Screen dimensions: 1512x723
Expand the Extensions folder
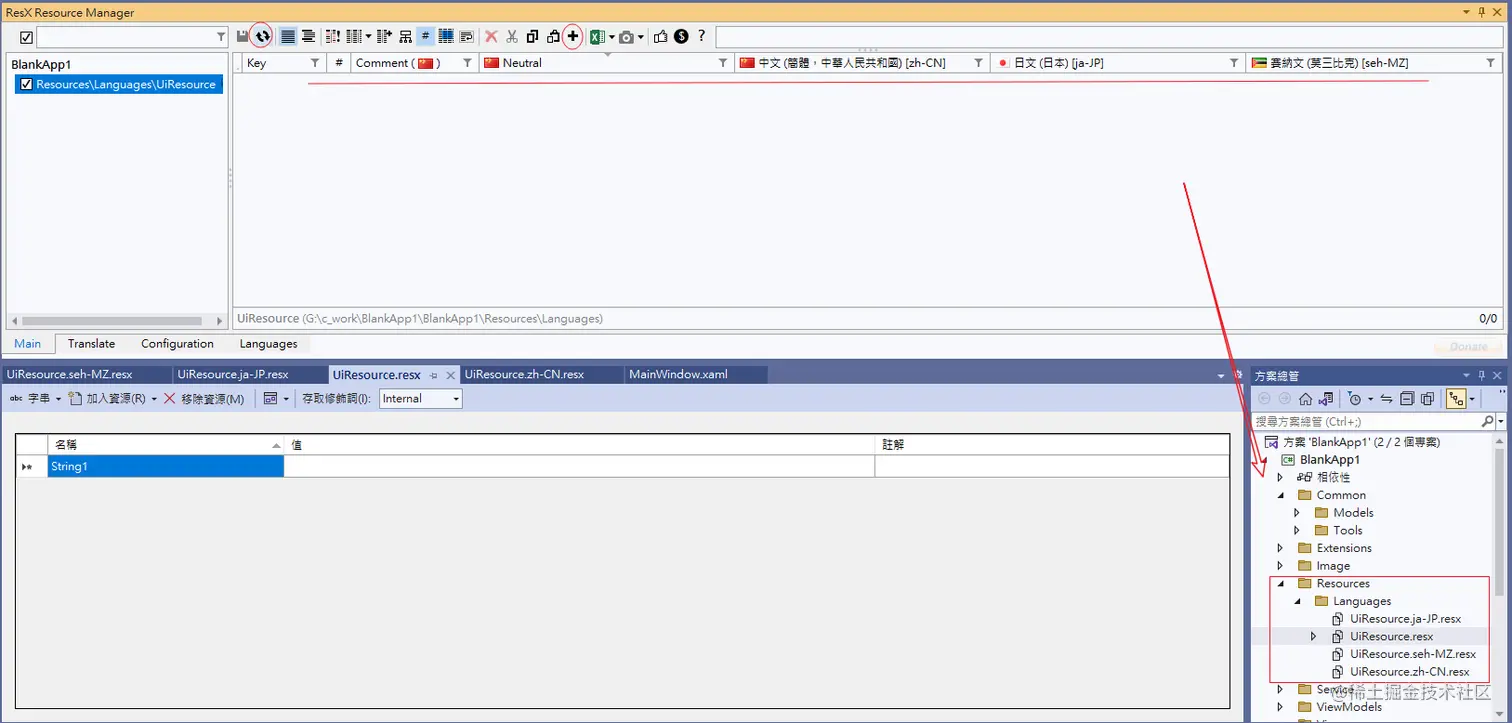pyautogui.click(x=1280, y=548)
